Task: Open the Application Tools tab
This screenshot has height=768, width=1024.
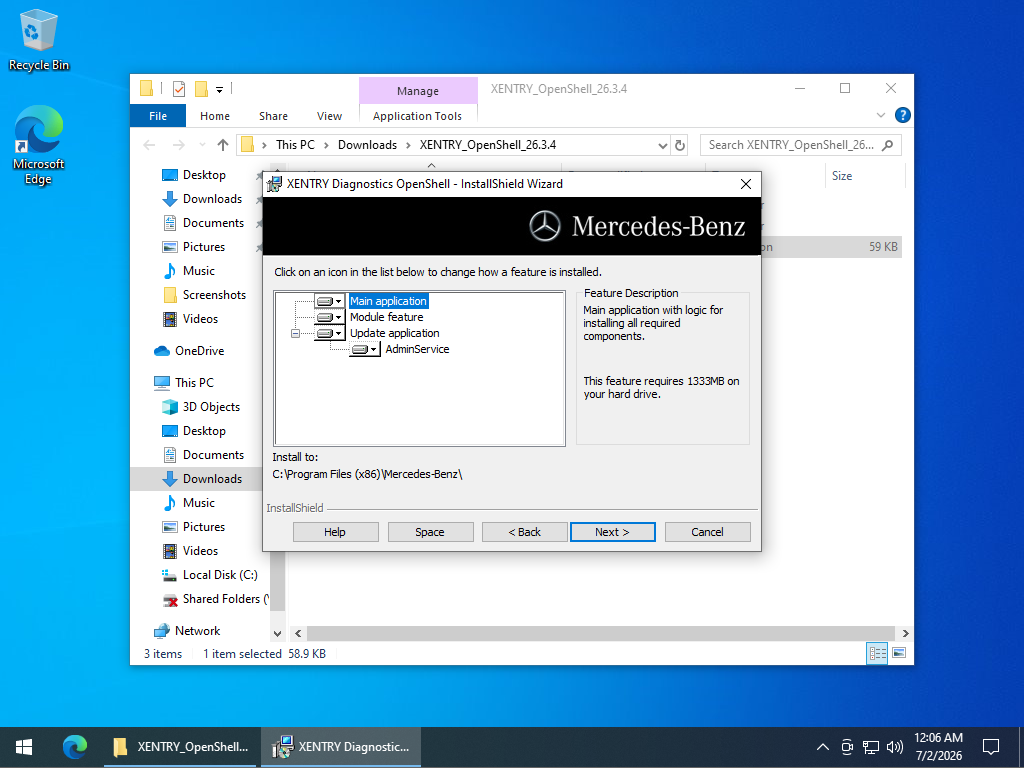Action: point(417,116)
